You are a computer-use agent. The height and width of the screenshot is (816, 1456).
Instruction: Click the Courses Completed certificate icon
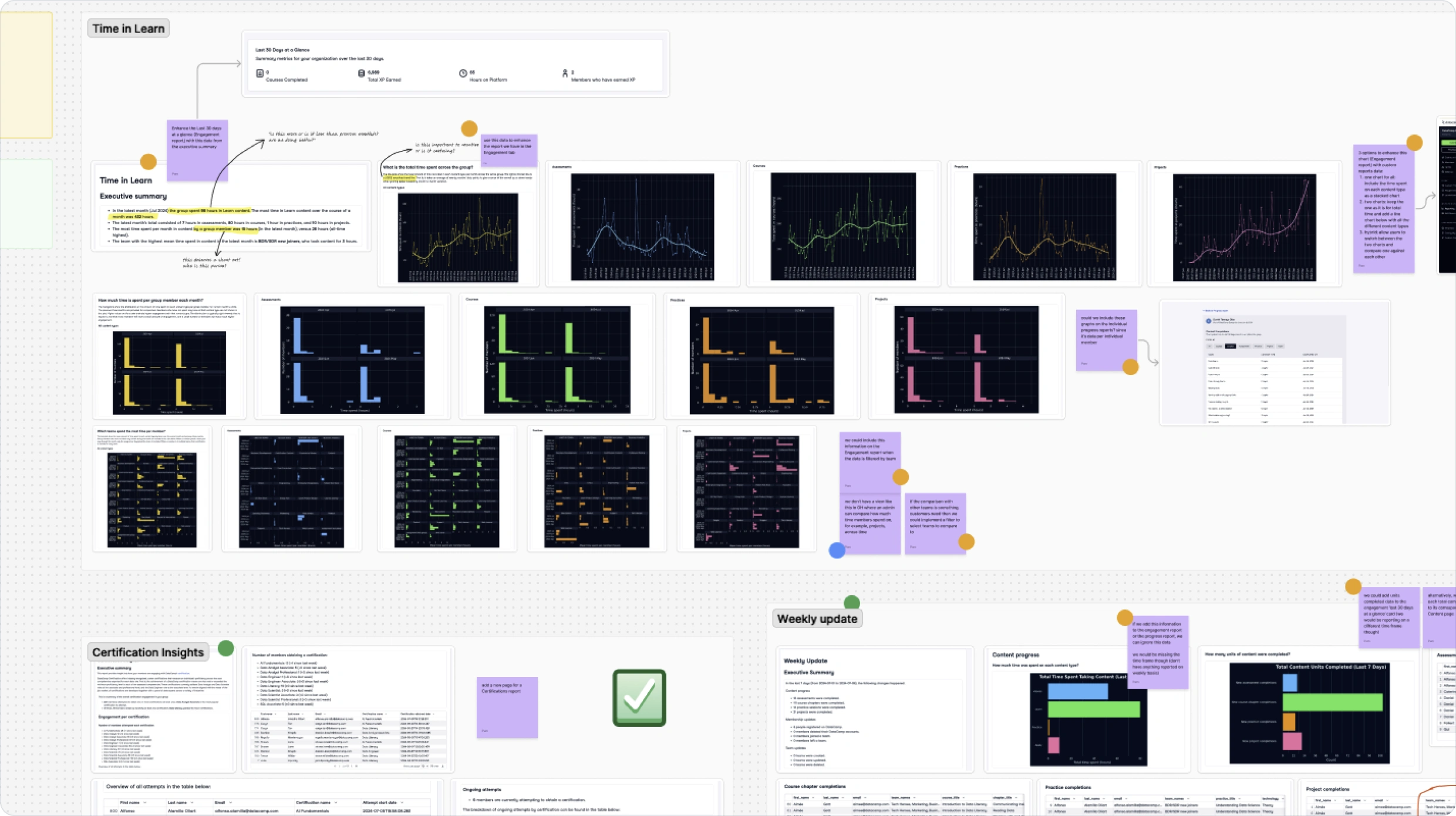point(259,73)
